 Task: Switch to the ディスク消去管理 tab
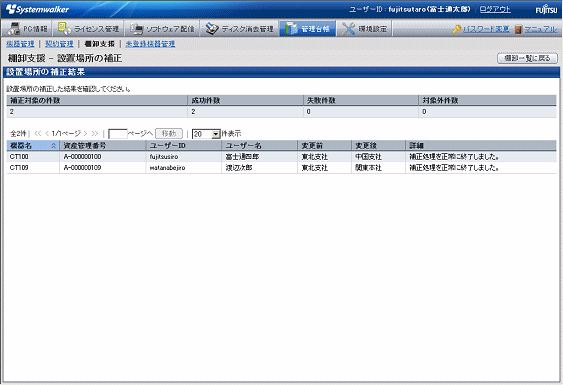point(239,29)
